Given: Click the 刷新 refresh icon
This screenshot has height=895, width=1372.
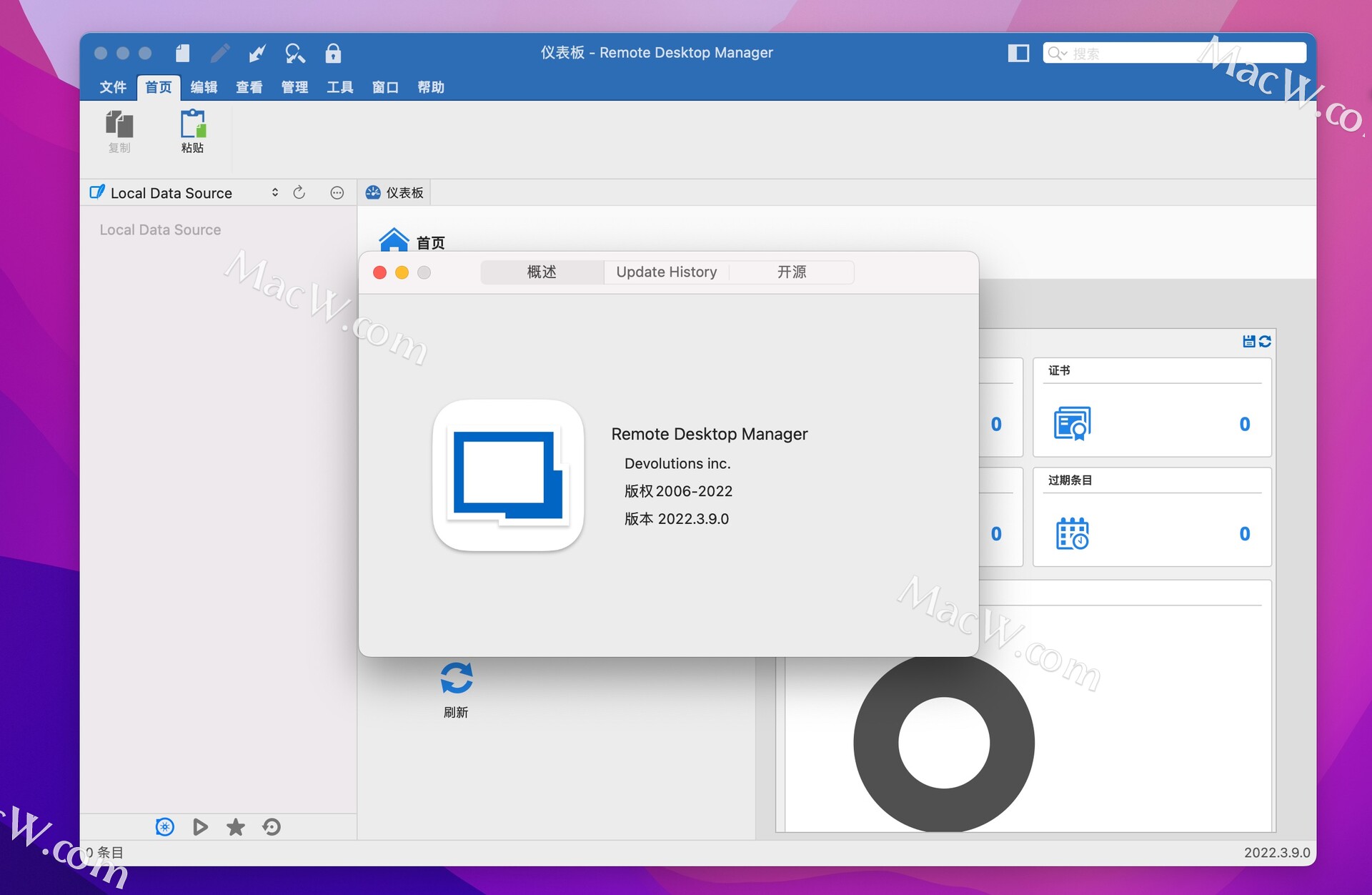Looking at the screenshot, I should pos(456,678).
